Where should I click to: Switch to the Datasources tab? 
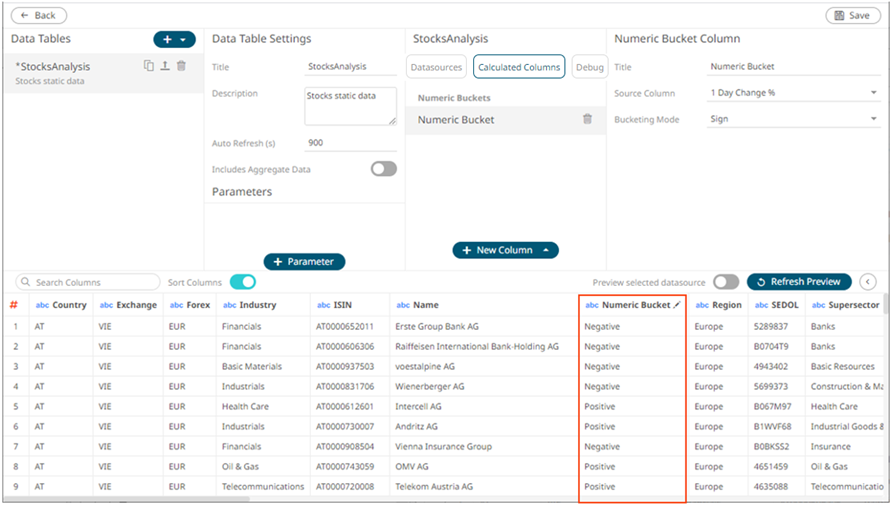[x=438, y=67]
